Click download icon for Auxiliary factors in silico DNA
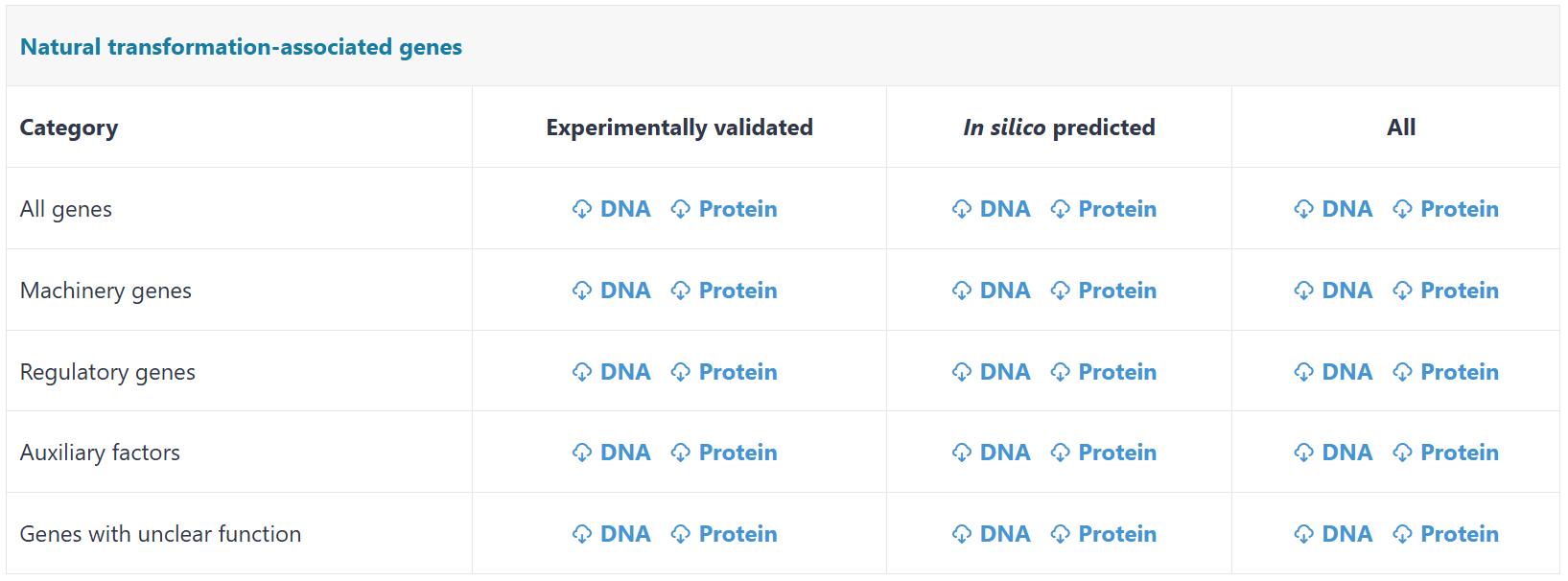 click(962, 453)
